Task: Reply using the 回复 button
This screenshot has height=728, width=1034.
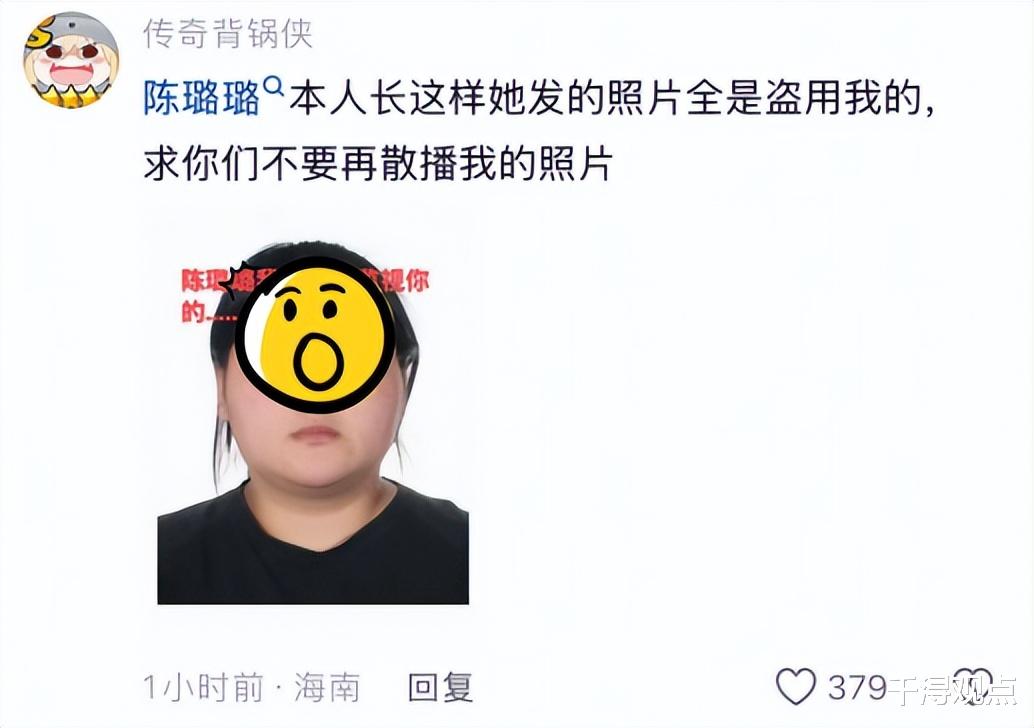Action: [441, 688]
